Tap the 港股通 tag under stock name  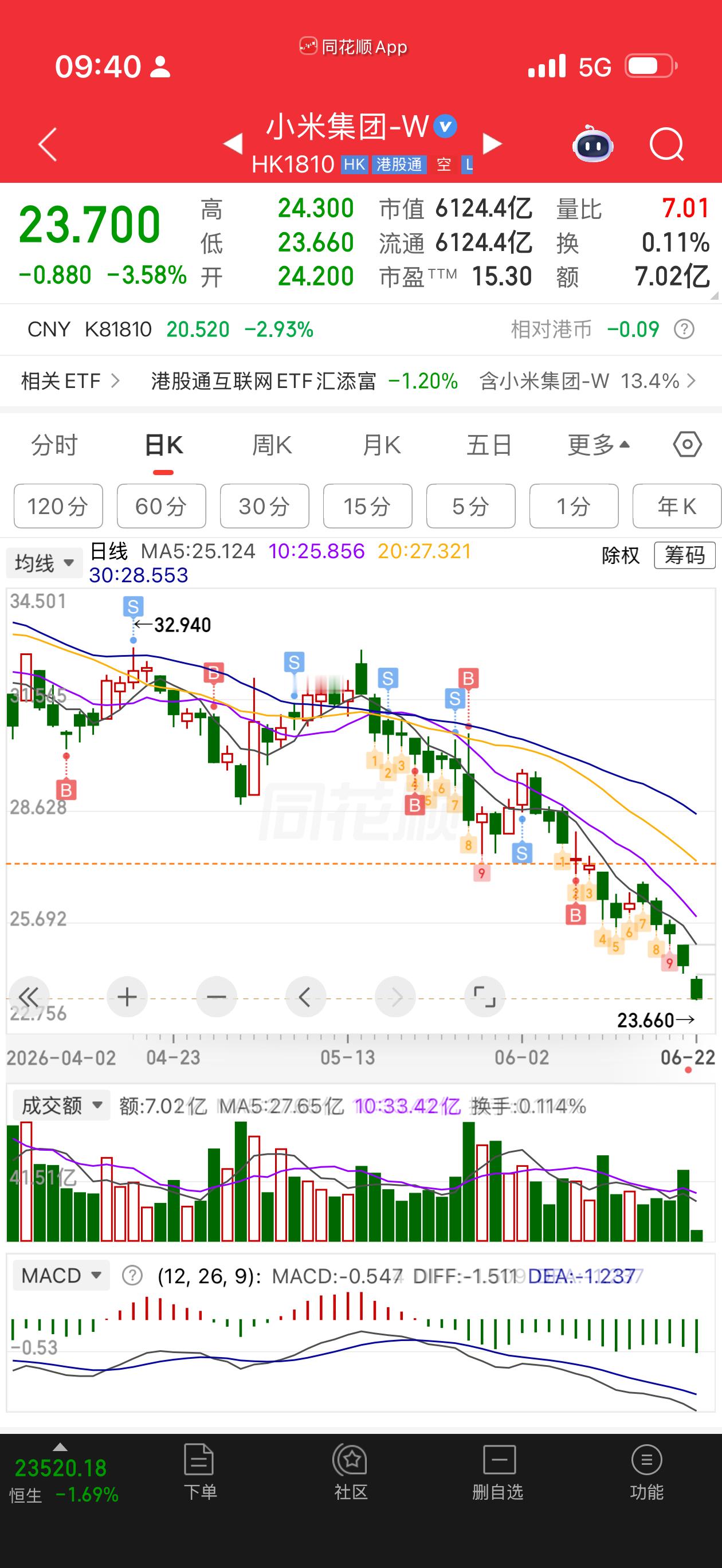point(399,164)
